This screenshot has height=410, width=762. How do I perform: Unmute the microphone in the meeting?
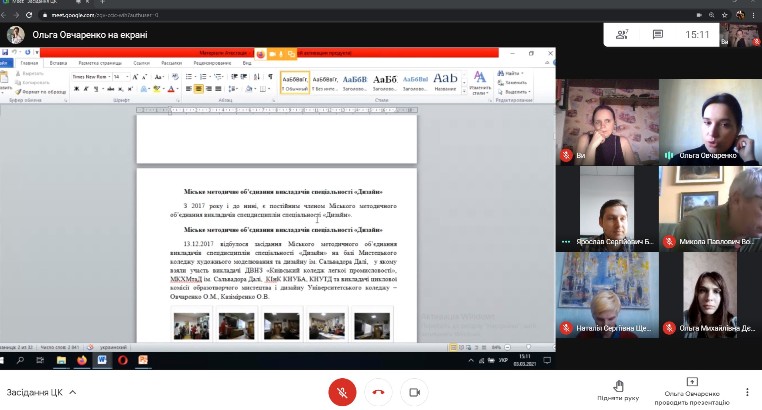[x=343, y=391]
